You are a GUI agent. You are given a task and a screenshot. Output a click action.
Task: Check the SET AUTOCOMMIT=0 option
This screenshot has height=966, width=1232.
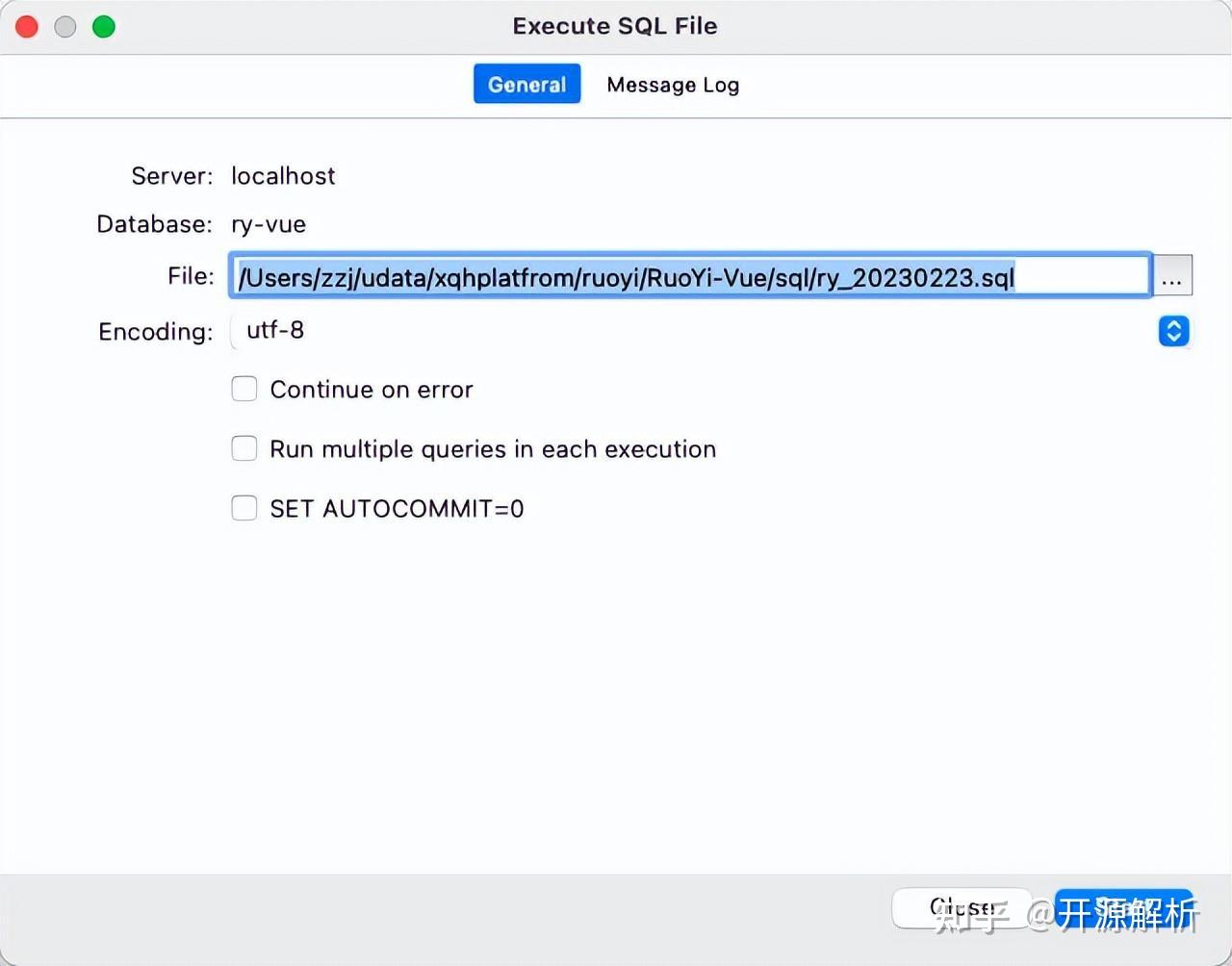[x=244, y=508]
